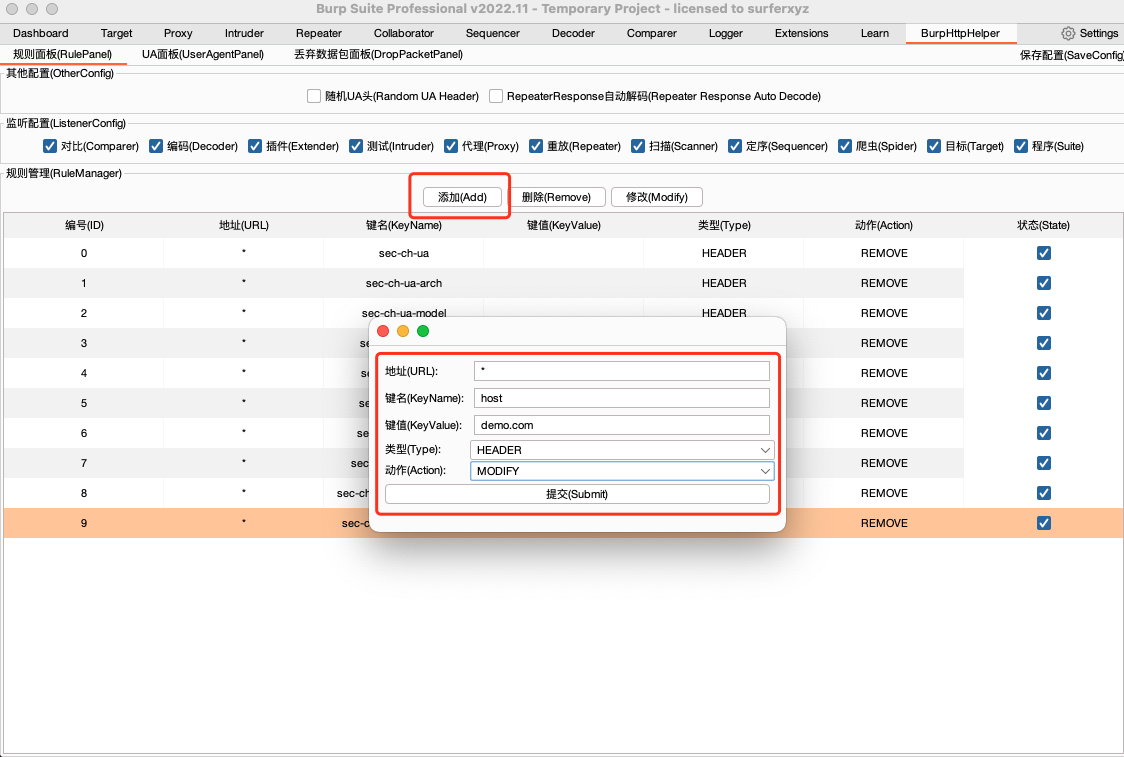Disable state checkbox for rule 8
Viewport: 1124px width, 757px height.
[x=1044, y=493]
